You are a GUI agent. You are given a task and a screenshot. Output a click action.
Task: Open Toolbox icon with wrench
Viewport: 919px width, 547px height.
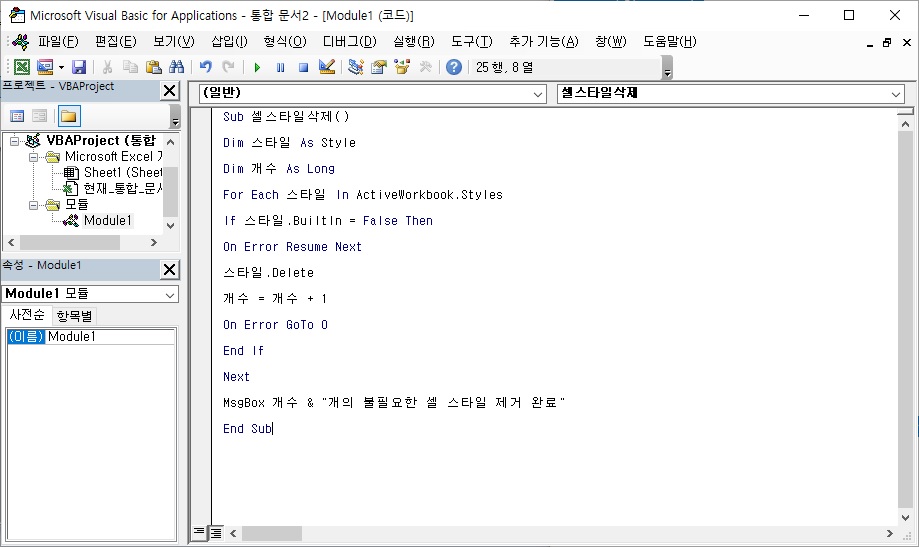pyautogui.click(x=426, y=67)
